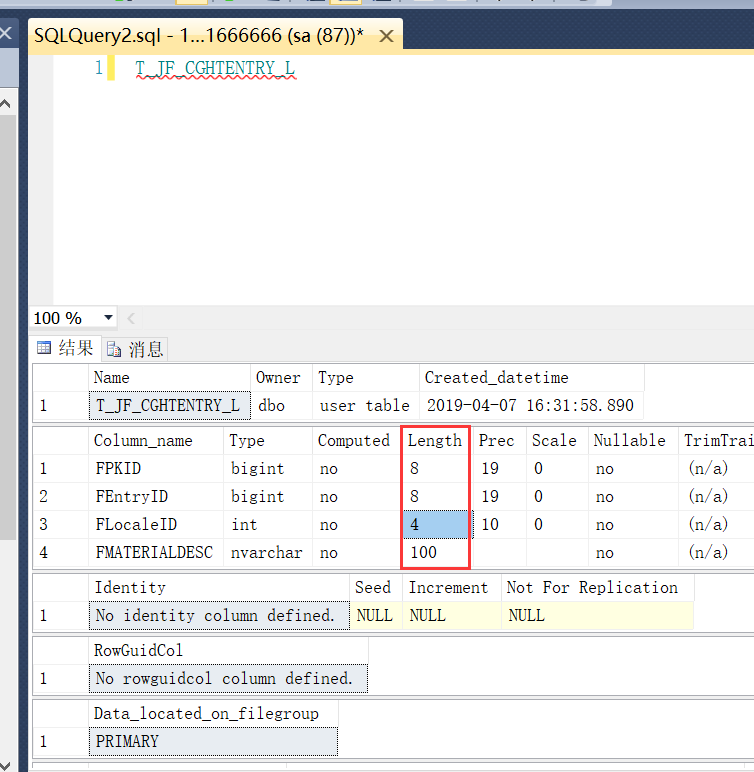Select row header 3 of columns grid

61,524
